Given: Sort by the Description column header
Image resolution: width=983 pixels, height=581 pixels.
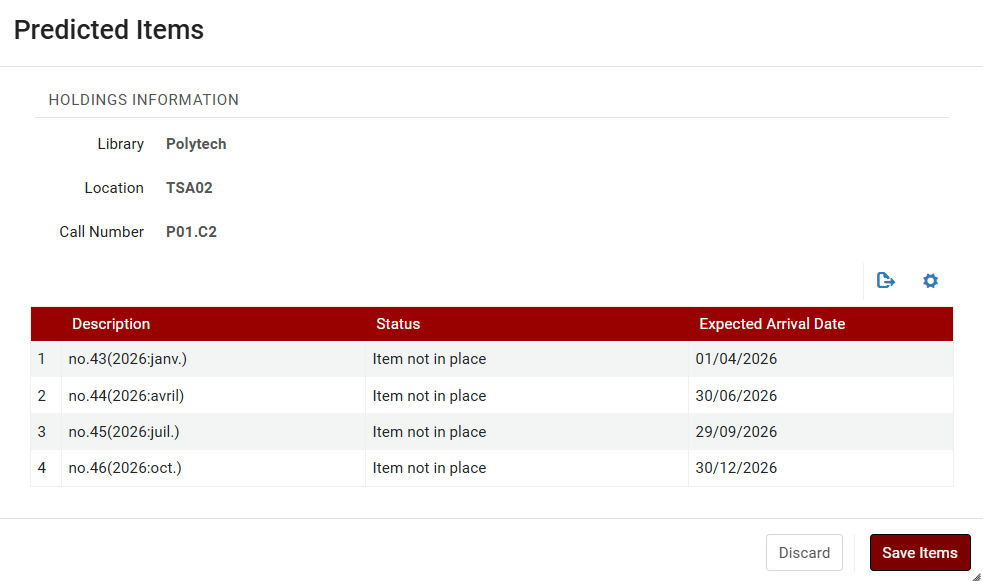Looking at the screenshot, I should coord(111,324).
